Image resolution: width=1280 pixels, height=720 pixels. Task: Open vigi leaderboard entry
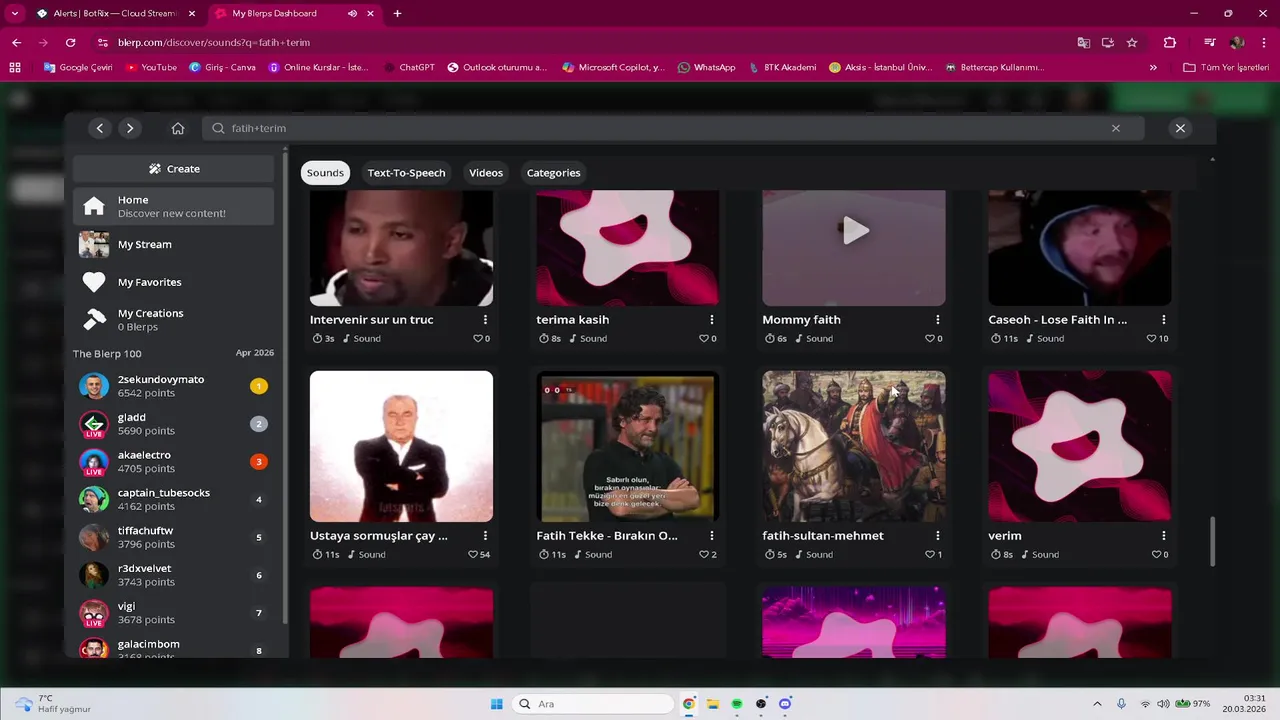[174, 613]
